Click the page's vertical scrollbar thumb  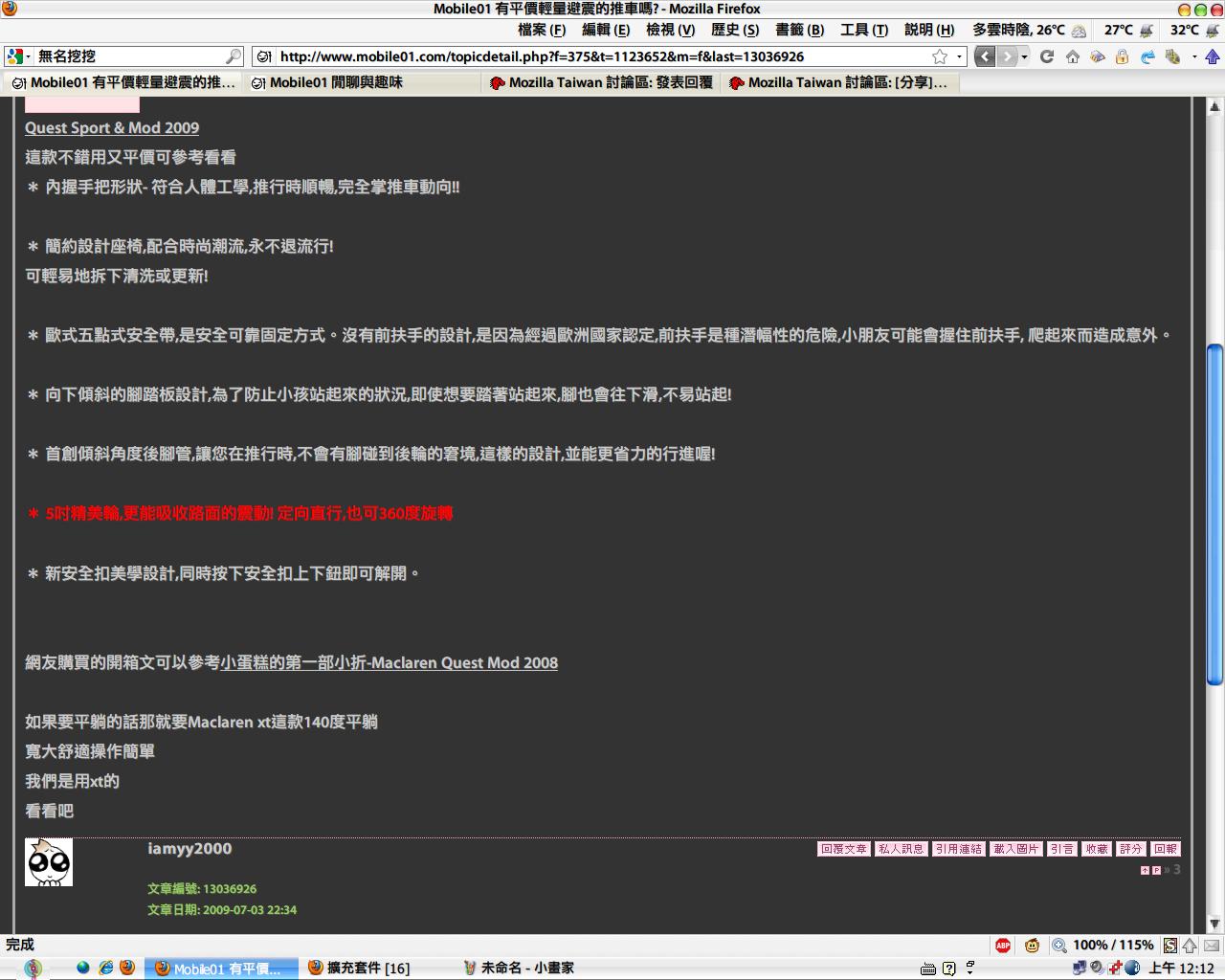1215,514
